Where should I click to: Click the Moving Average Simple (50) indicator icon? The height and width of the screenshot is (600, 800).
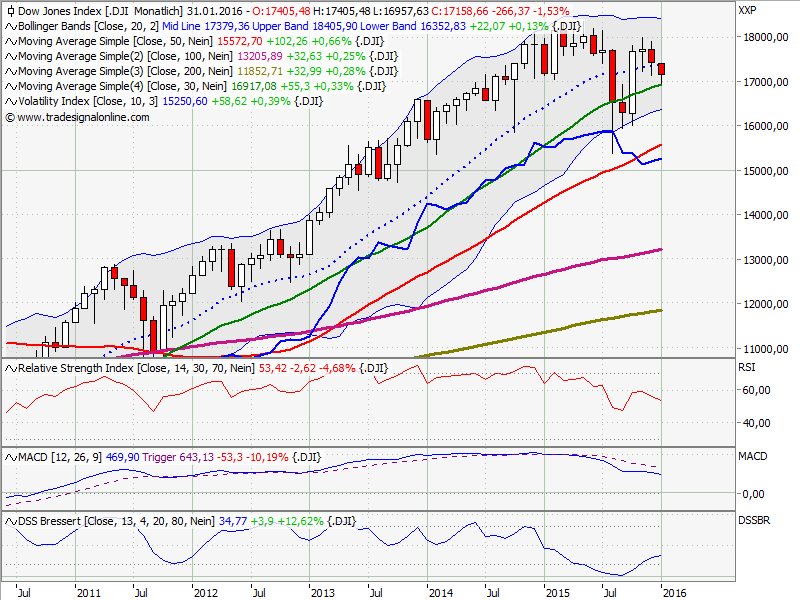[x=11, y=42]
